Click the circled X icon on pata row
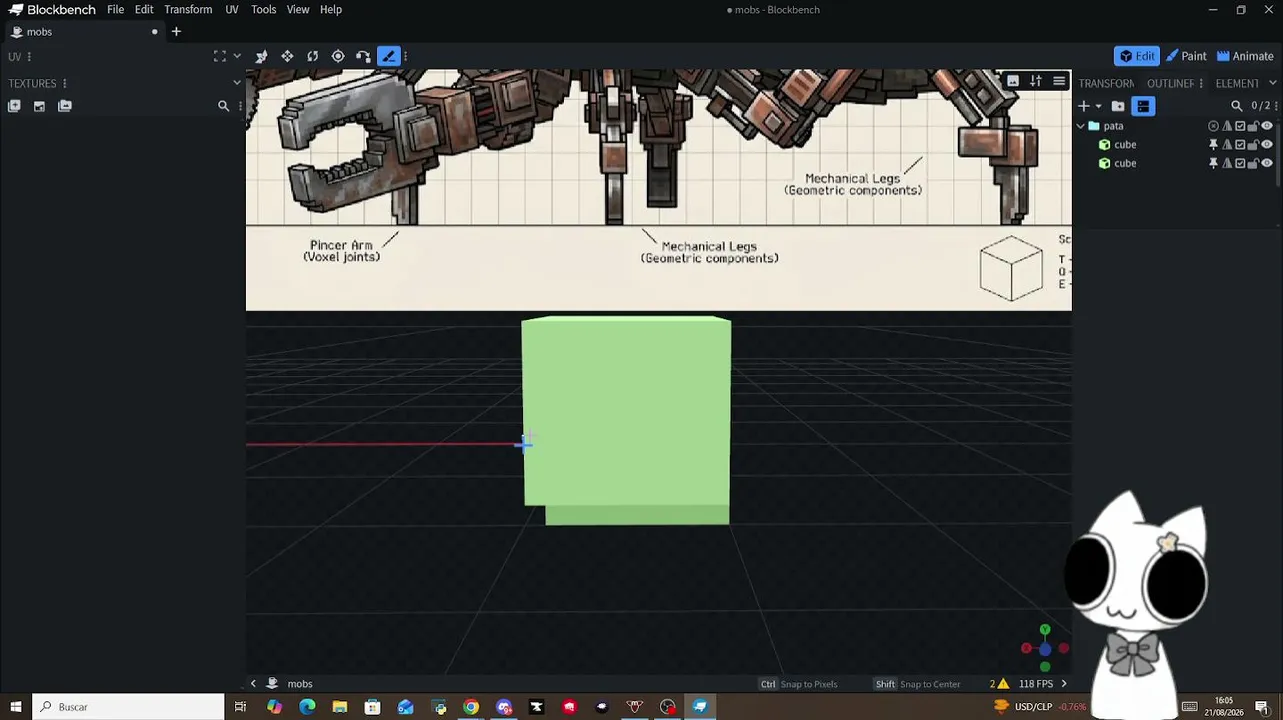The width and height of the screenshot is (1283, 720). pos(1213,126)
